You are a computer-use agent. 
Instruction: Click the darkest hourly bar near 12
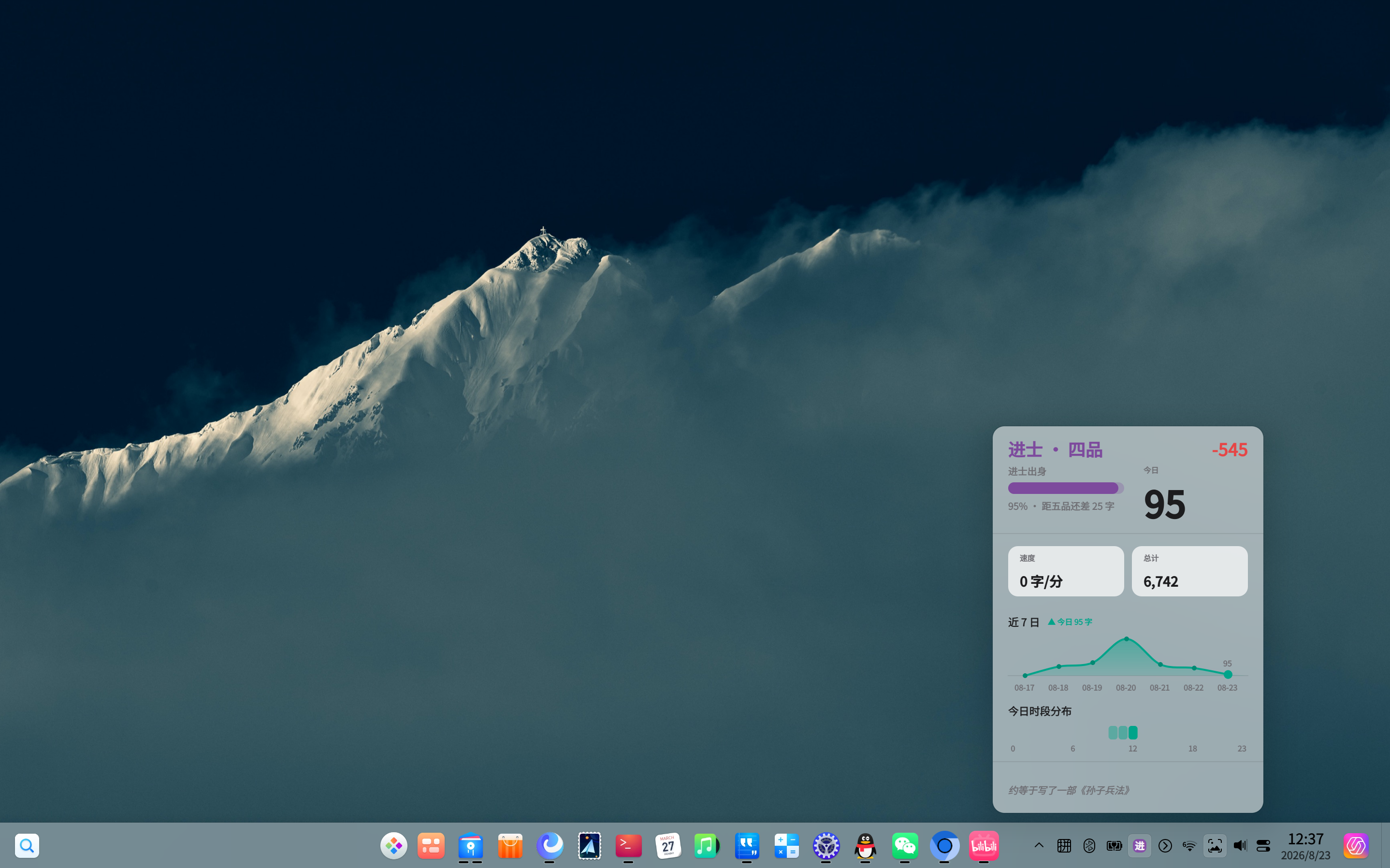(x=1133, y=733)
